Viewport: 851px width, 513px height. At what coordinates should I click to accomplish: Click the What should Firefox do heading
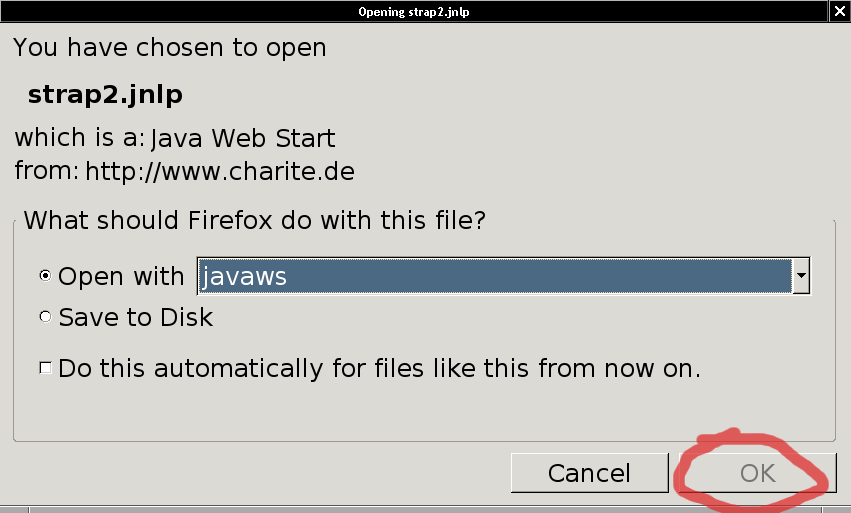point(254,220)
